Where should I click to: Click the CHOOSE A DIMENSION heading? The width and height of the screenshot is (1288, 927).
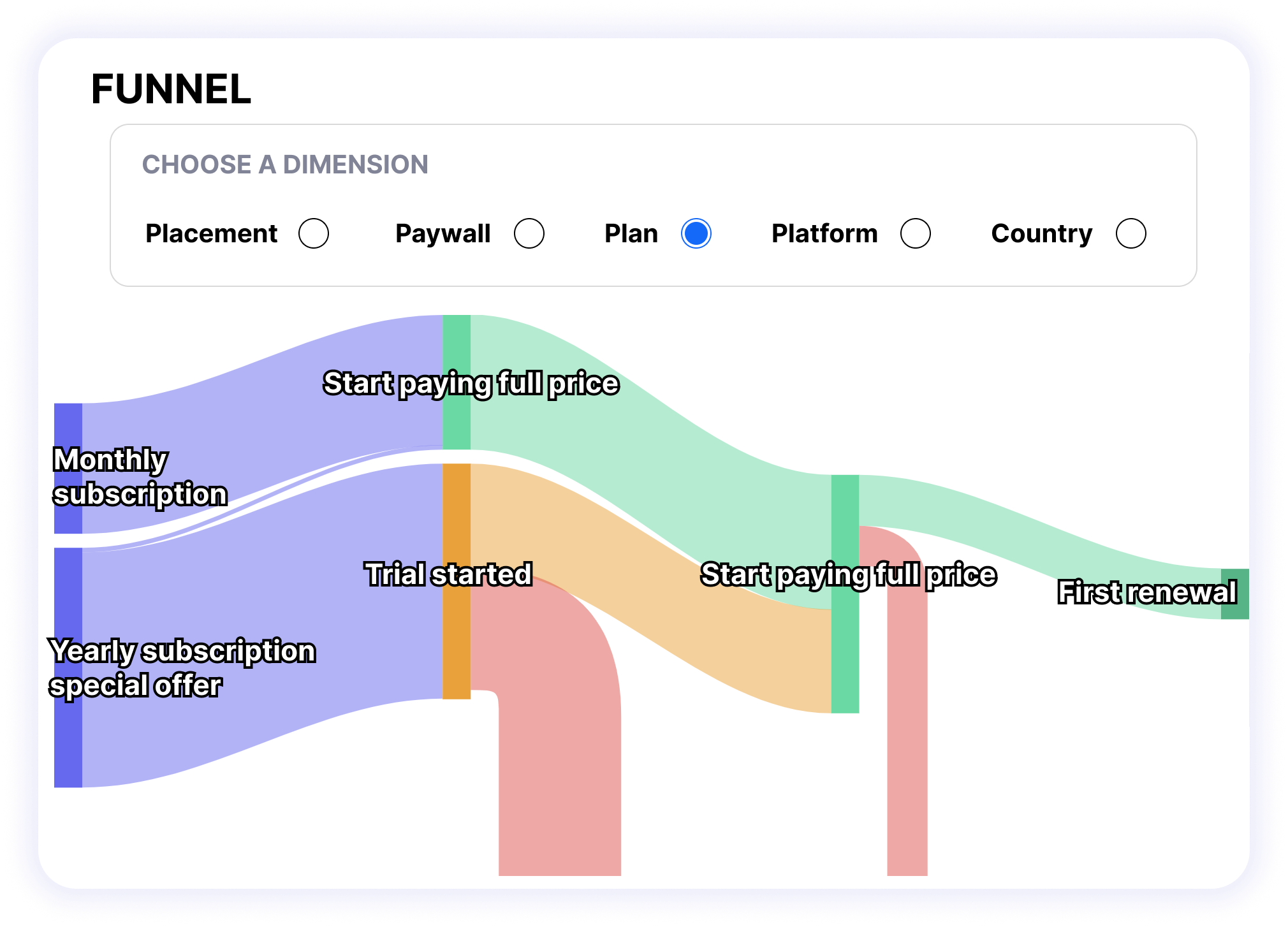click(285, 164)
